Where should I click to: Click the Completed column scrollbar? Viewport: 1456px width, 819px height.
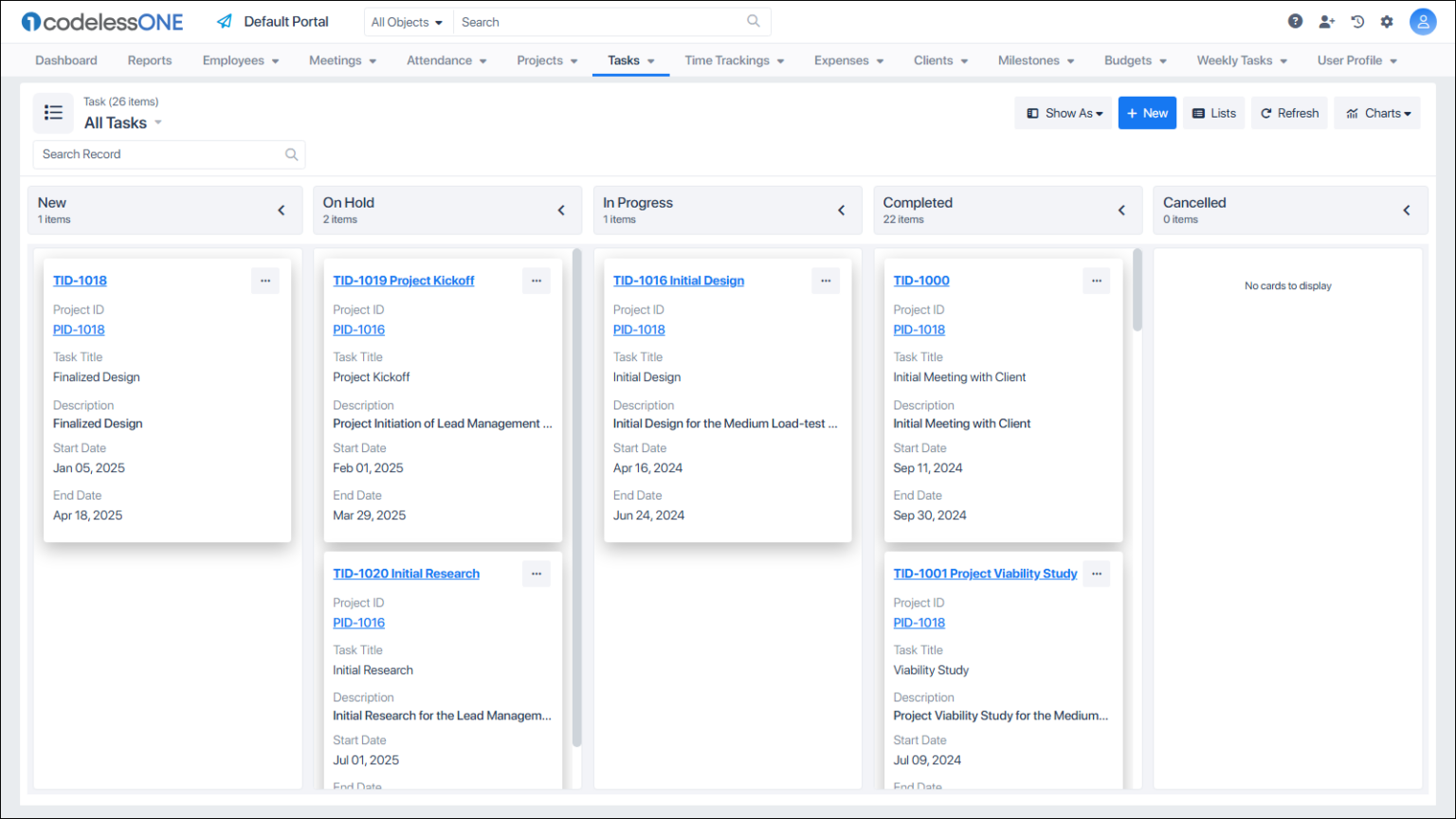(1137, 290)
